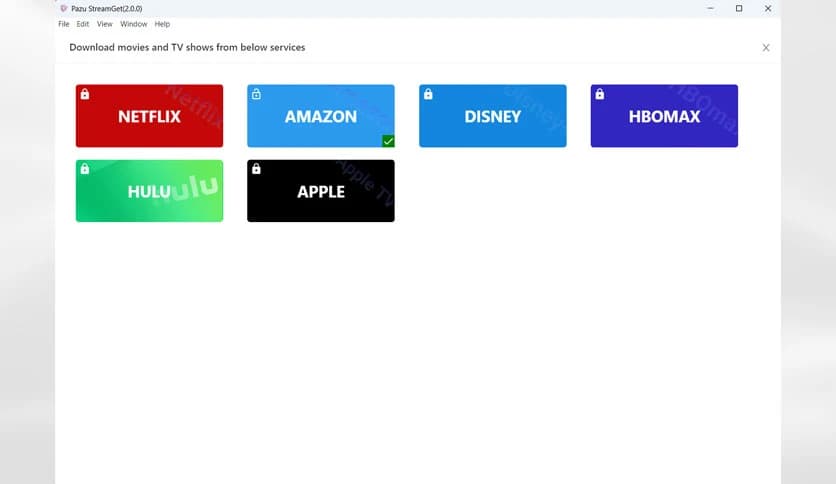The height and width of the screenshot is (484, 836).
Task: Select the Hulu service tile
Action: point(149,191)
